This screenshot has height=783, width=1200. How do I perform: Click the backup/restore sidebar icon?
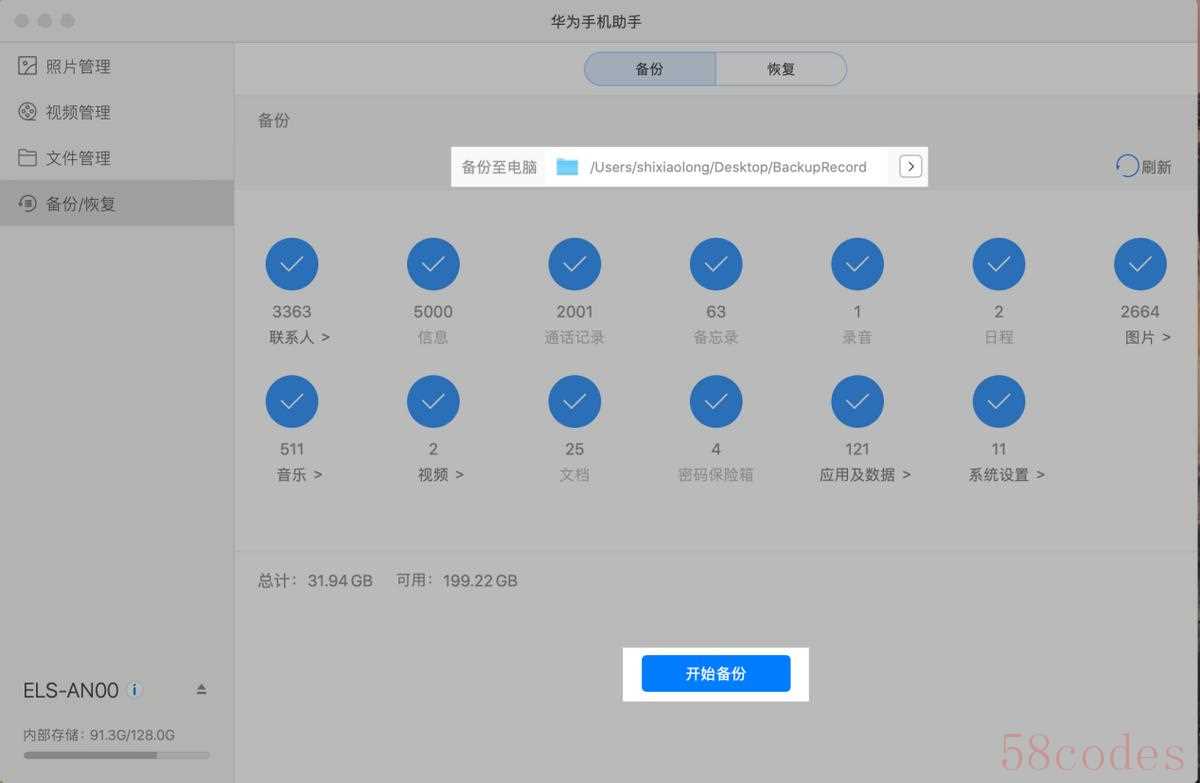tap(28, 204)
